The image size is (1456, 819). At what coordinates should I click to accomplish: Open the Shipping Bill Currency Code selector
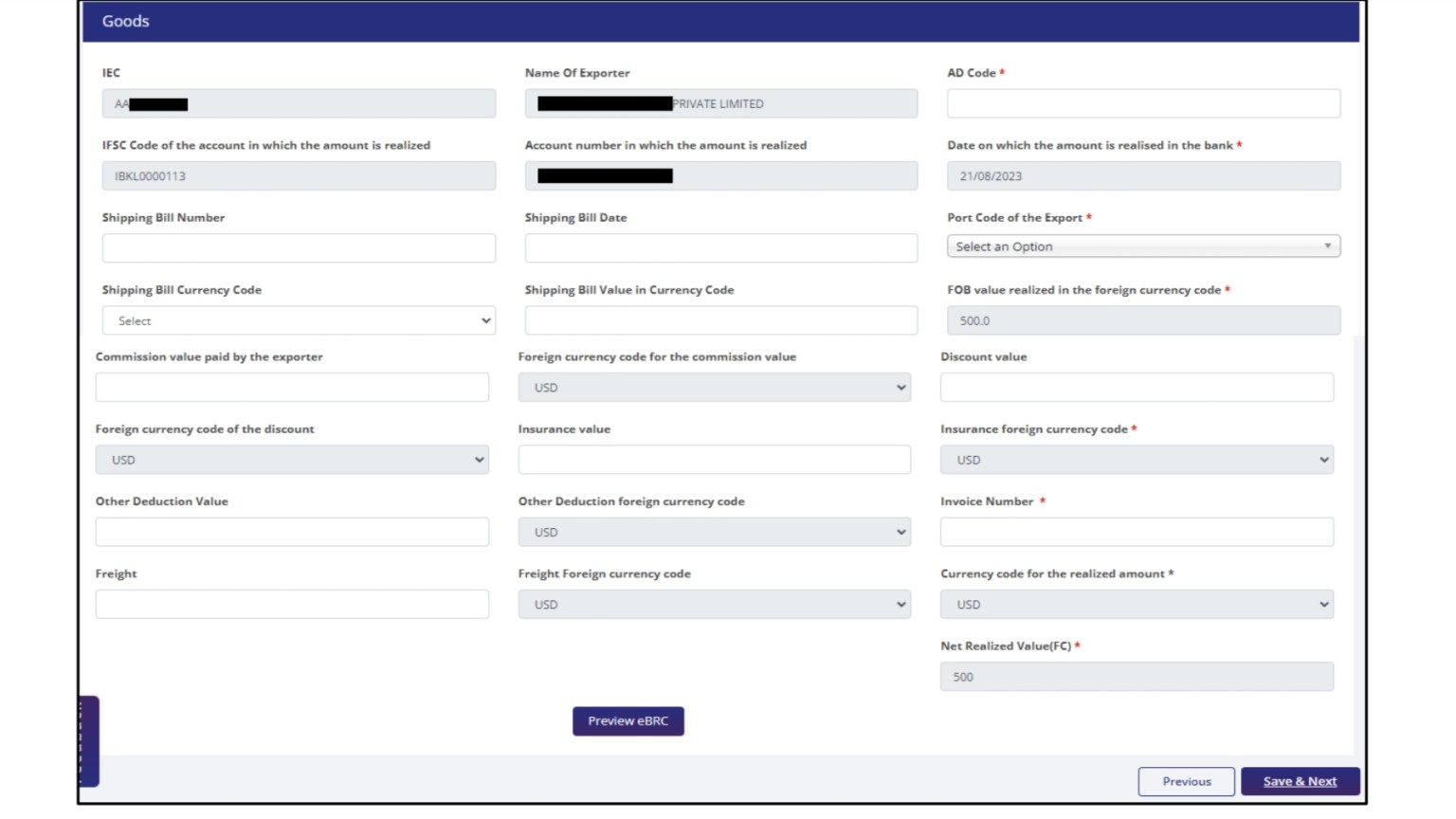click(298, 320)
